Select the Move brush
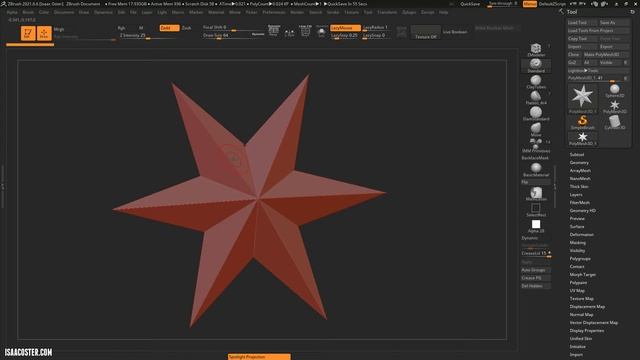 [536, 130]
